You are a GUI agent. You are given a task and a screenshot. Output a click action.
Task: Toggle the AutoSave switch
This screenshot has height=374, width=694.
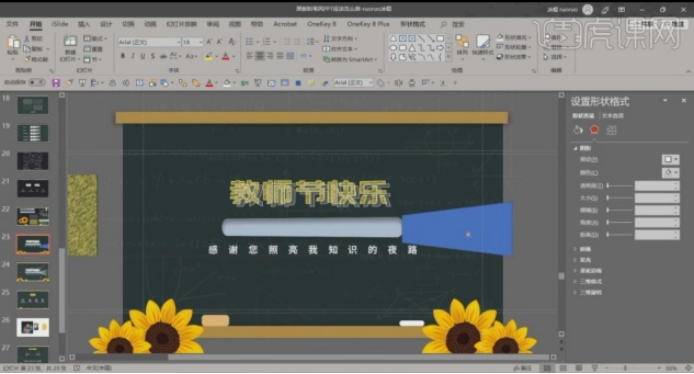(x=37, y=82)
